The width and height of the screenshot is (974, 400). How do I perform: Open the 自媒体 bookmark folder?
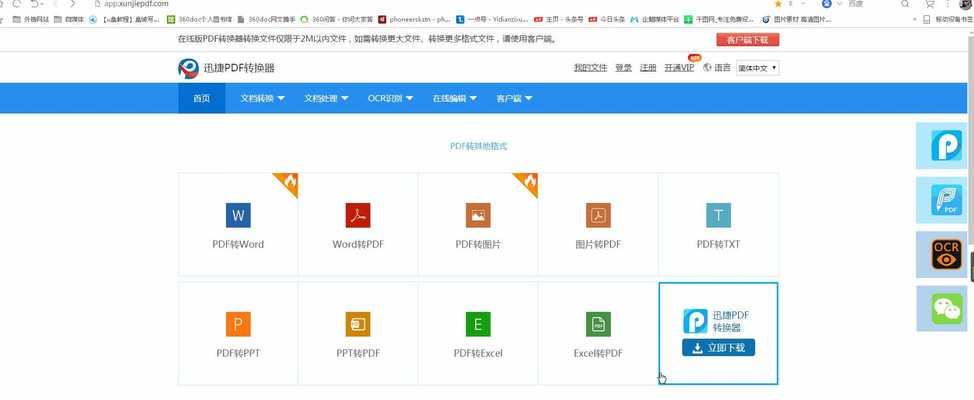[x=69, y=19]
